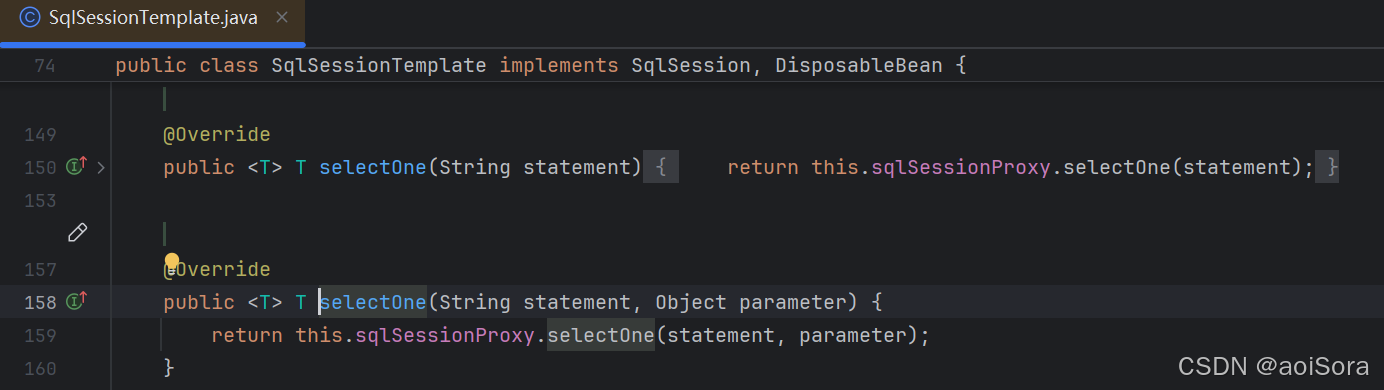
Task: Click the yellow intention bulb on line 157
Action: click(172, 262)
